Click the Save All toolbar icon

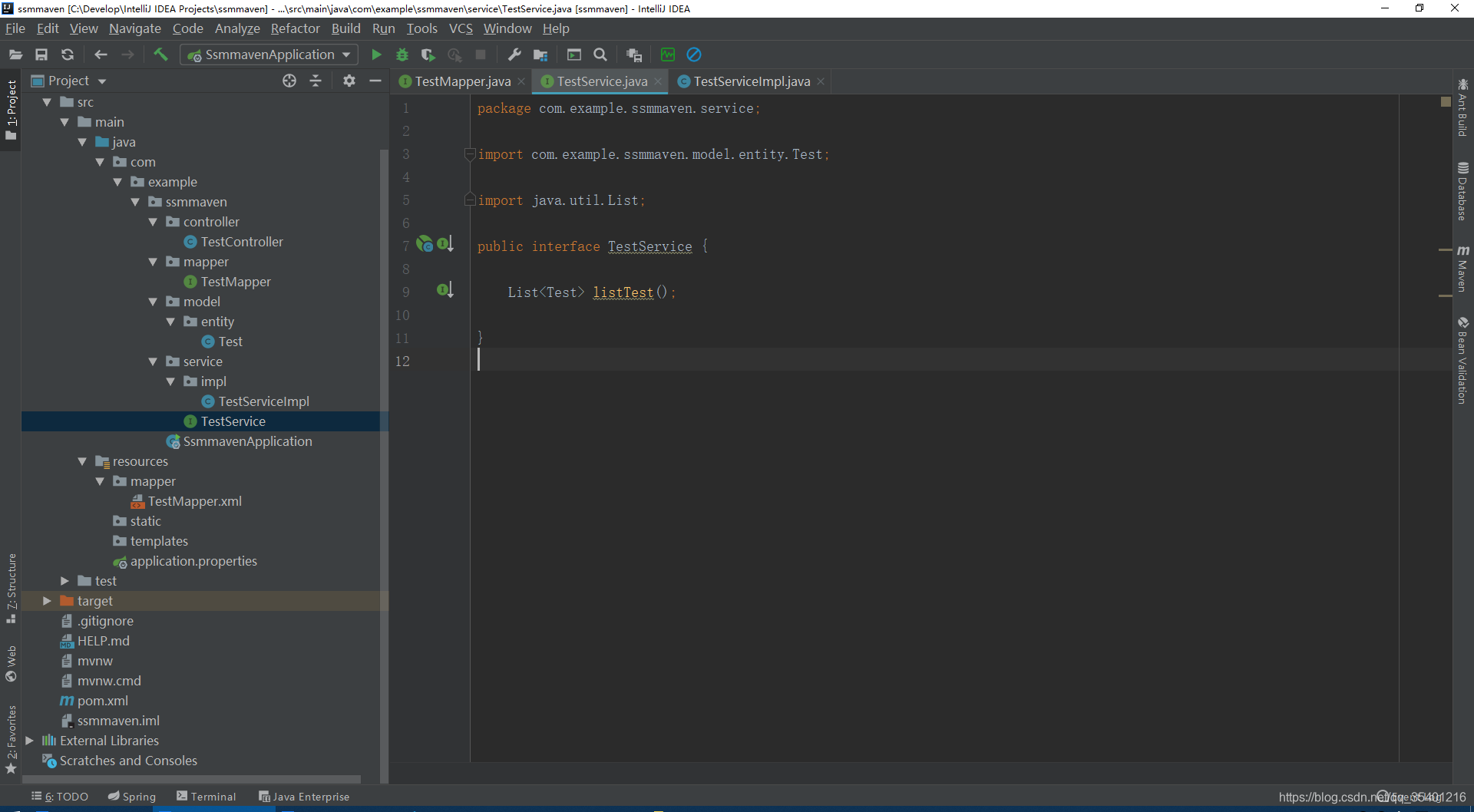point(41,54)
